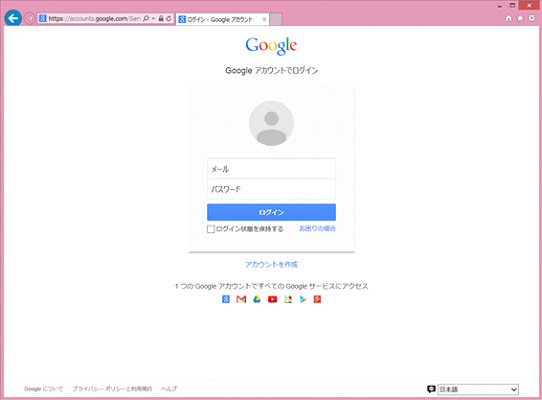Click the Google Play service icon

(x=303, y=299)
